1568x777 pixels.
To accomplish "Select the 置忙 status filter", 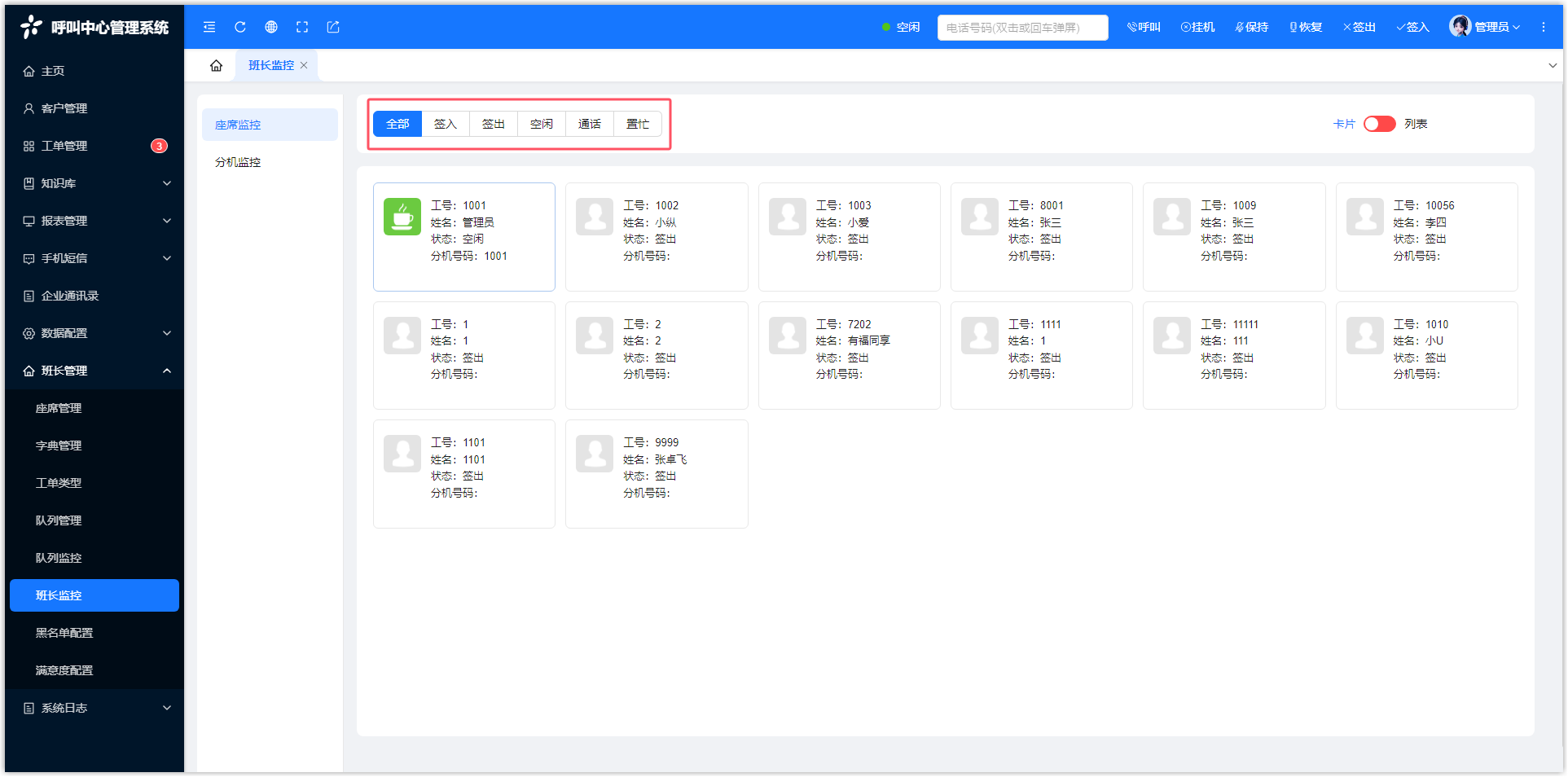I will coord(637,124).
